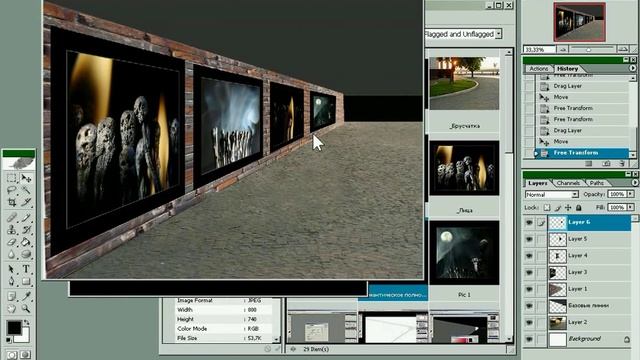Select the Pic 1 moon thumbnail
The width and height of the screenshot is (640, 360).
464,253
